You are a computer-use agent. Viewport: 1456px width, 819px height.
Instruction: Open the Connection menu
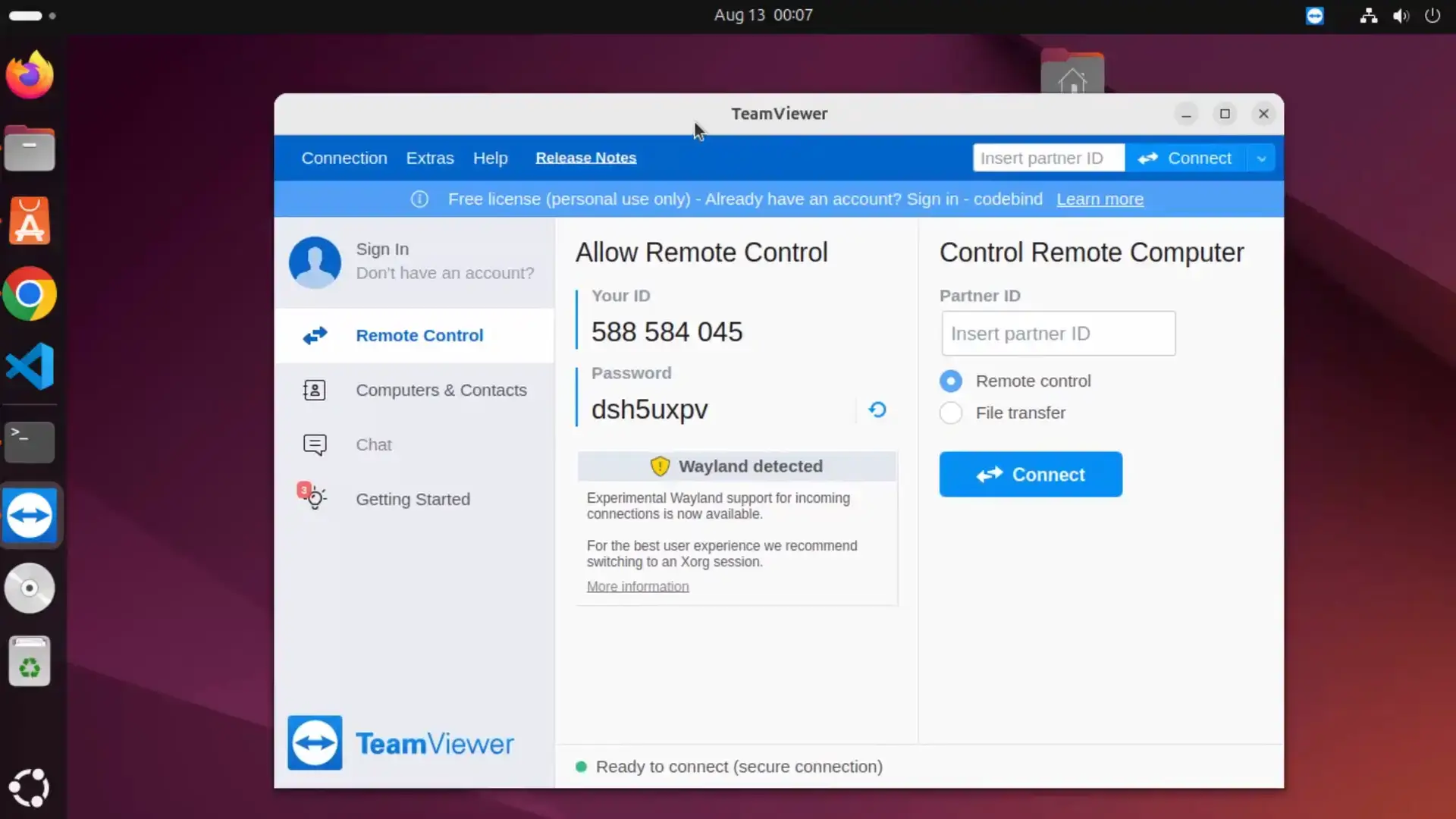[x=344, y=158]
